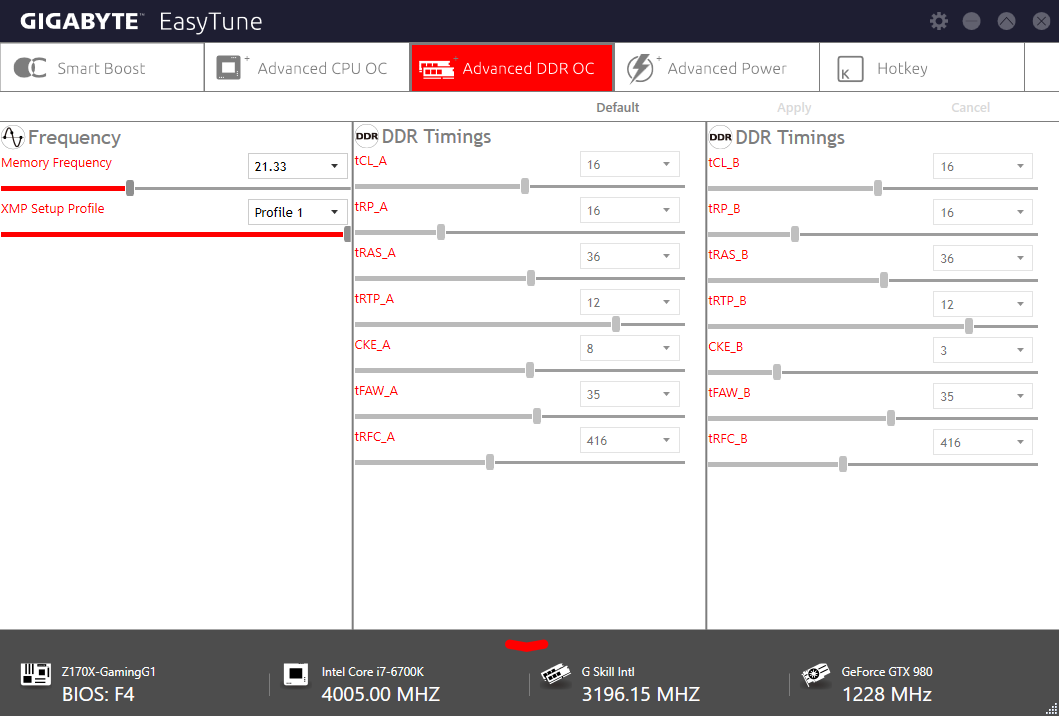Image resolution: width=1059 pixels, height=716 pixels.
Task: Click the tFAW_B slider handle
Action: [891, 418]
